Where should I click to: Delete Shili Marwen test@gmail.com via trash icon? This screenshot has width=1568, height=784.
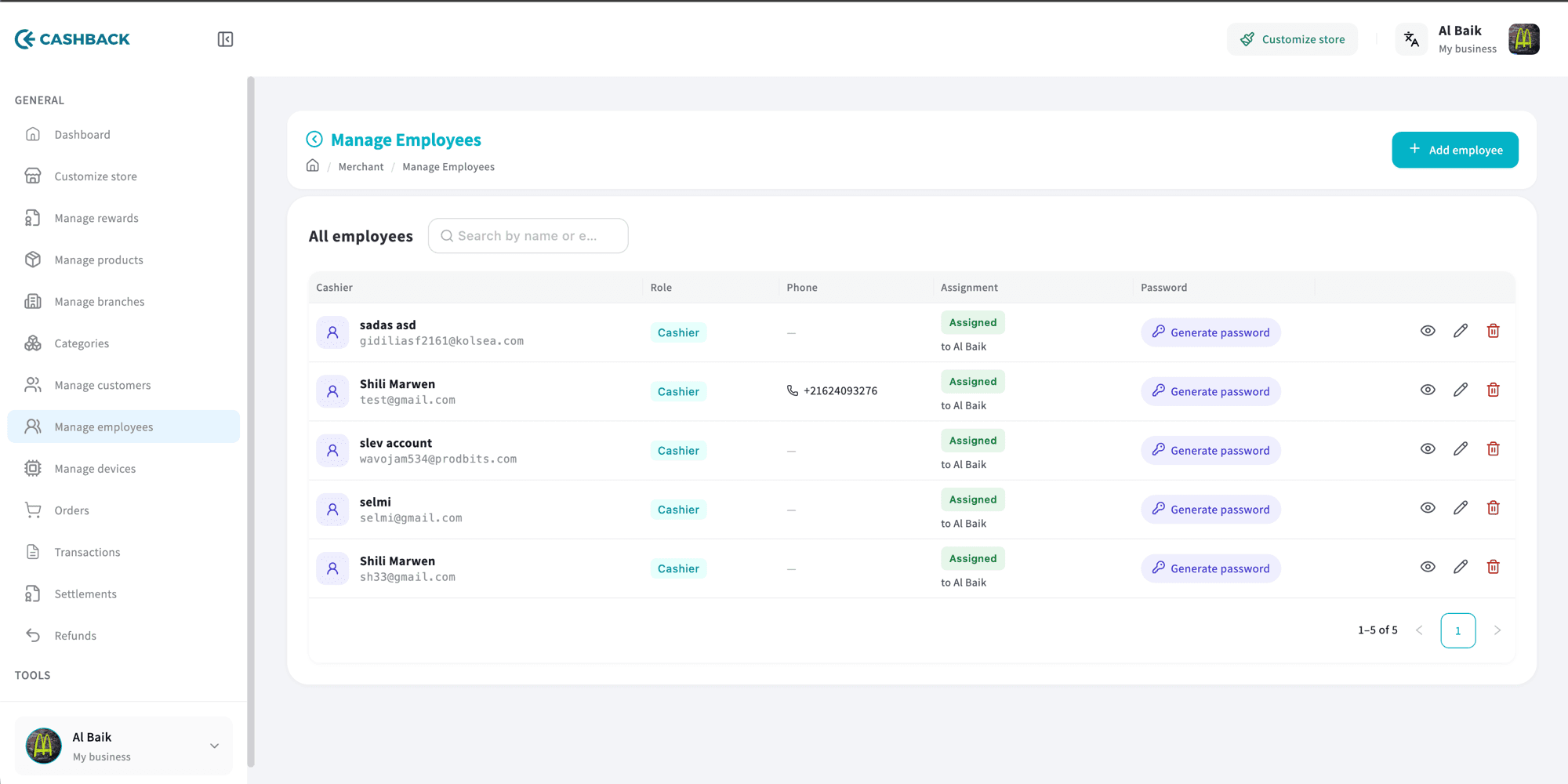pyautogui.click(x=1494, y=390)
